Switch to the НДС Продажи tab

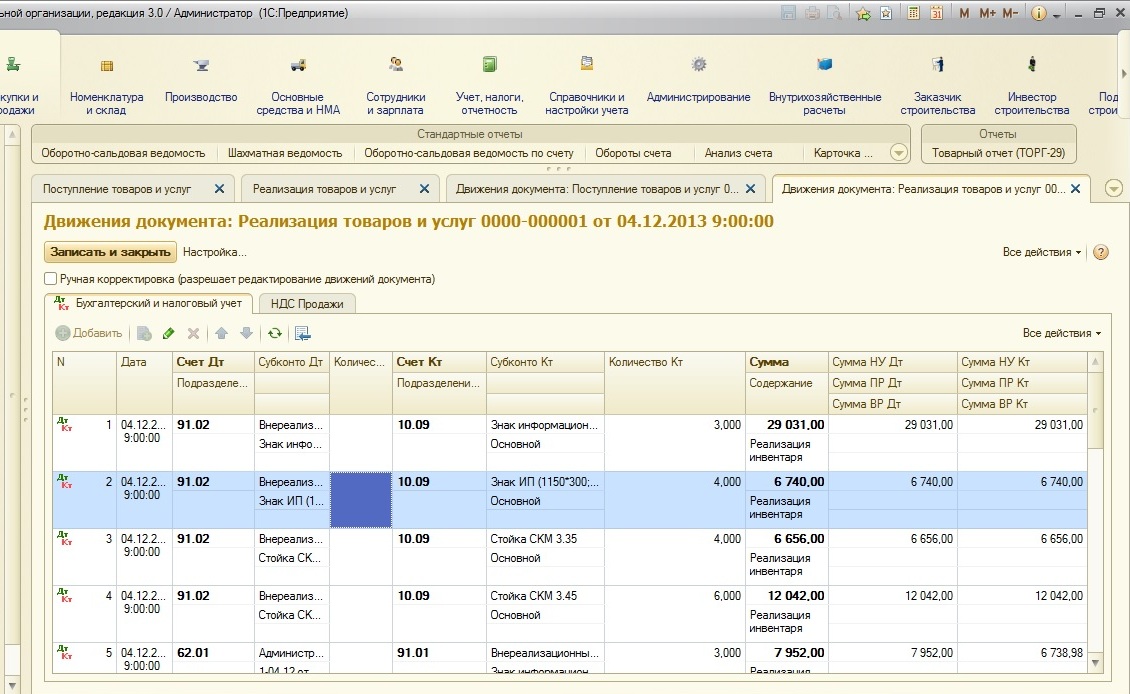pos(307,304)
